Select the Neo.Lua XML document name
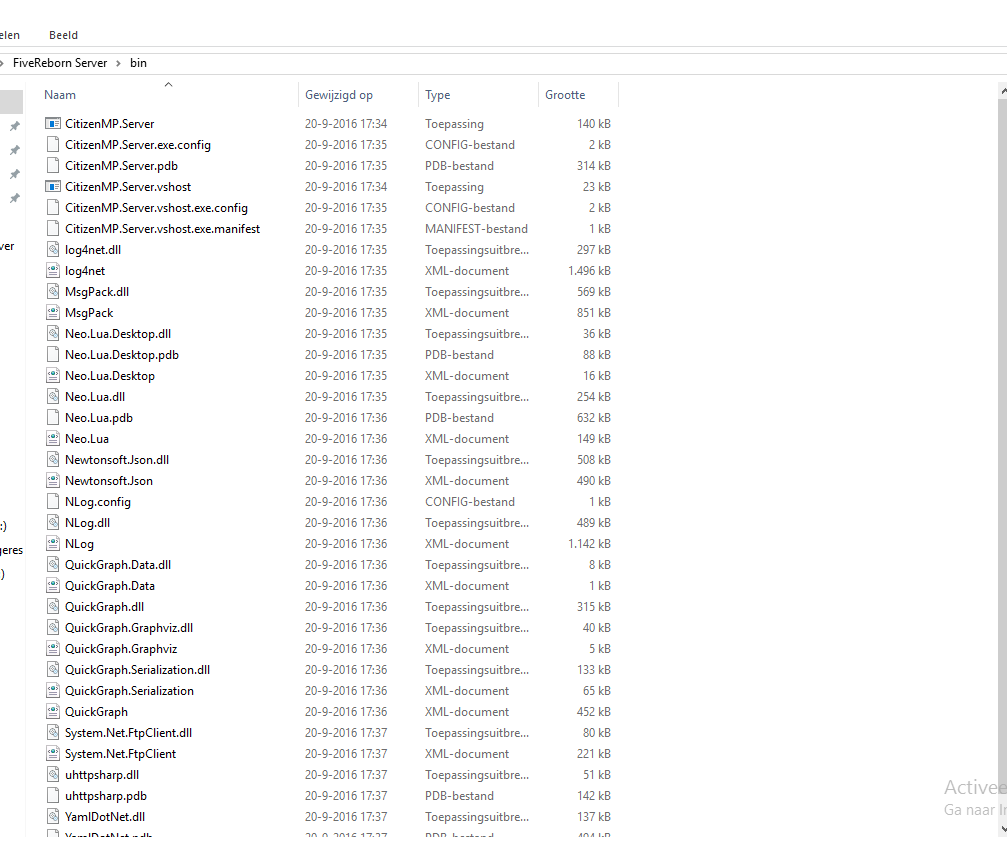 click(x=87, y=439)
